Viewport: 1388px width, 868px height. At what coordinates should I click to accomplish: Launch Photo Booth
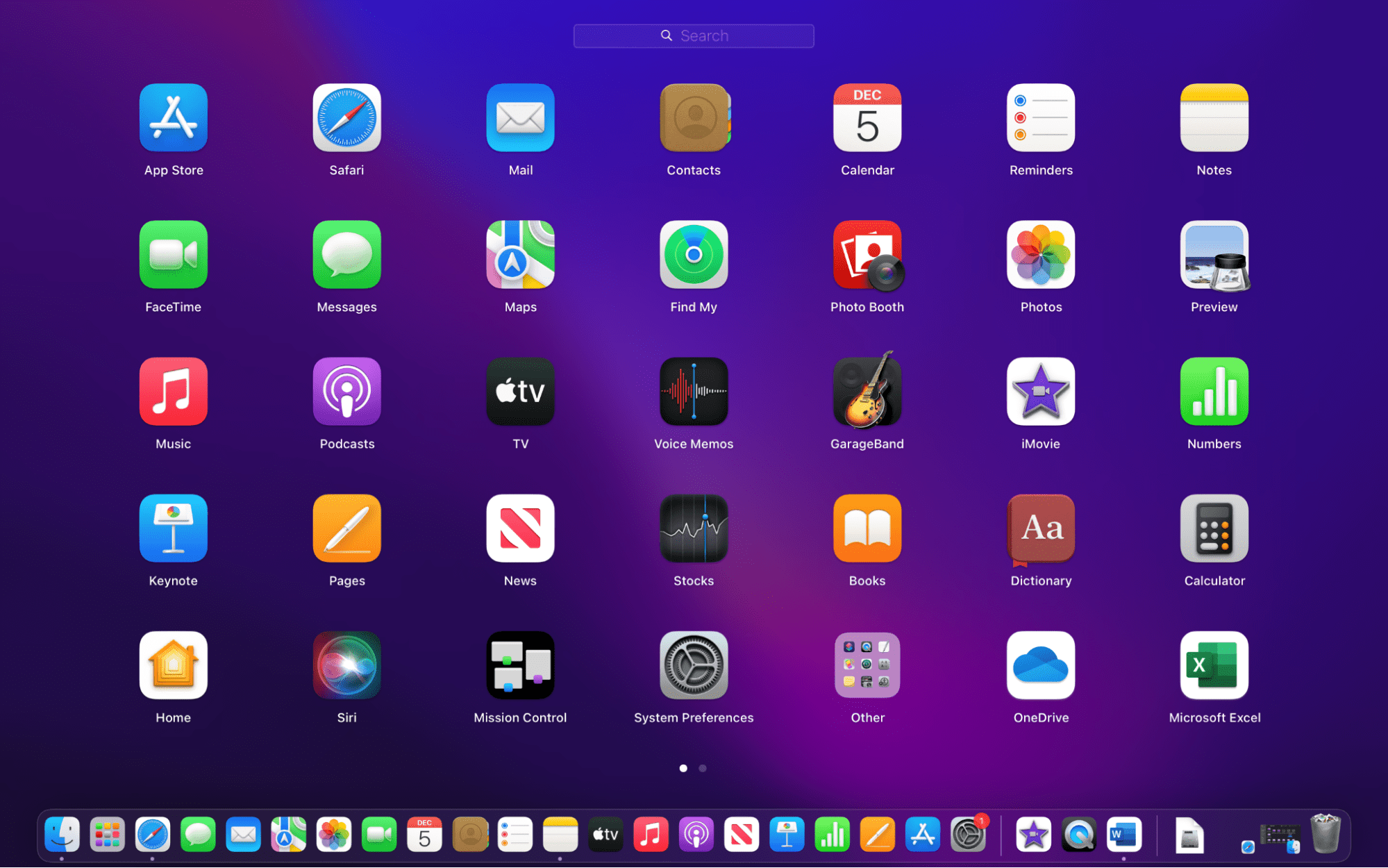(867, 255)
